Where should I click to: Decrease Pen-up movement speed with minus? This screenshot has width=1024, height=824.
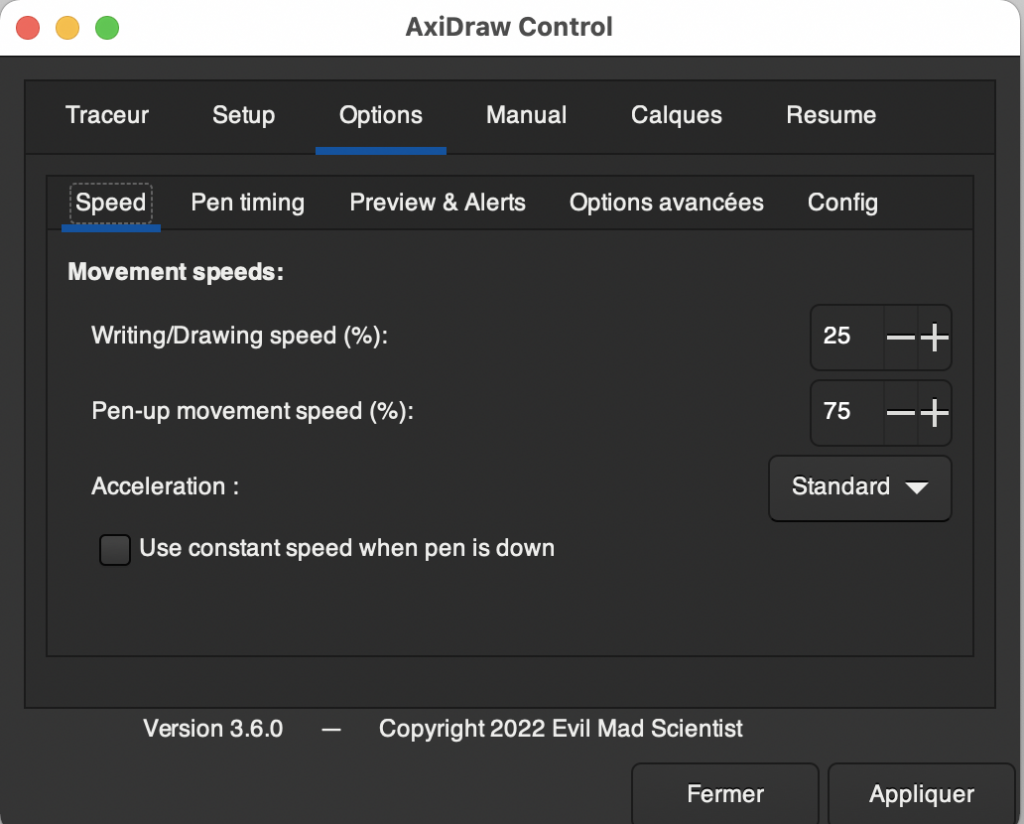point(901,412)
